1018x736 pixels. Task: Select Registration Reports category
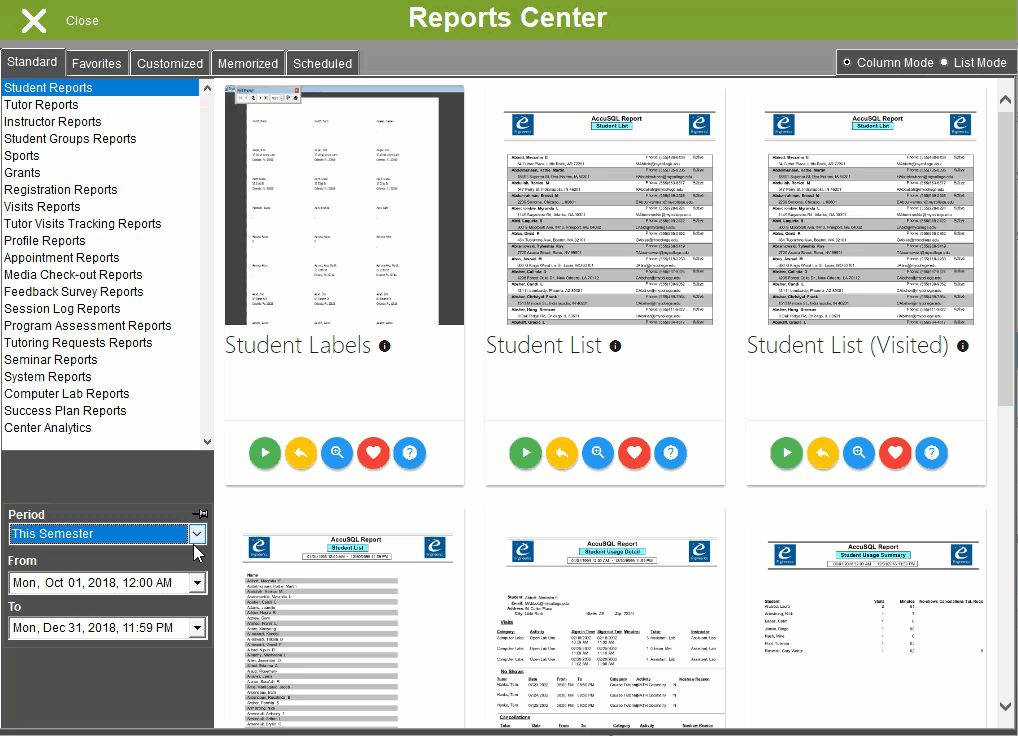(x=101, y=190)
